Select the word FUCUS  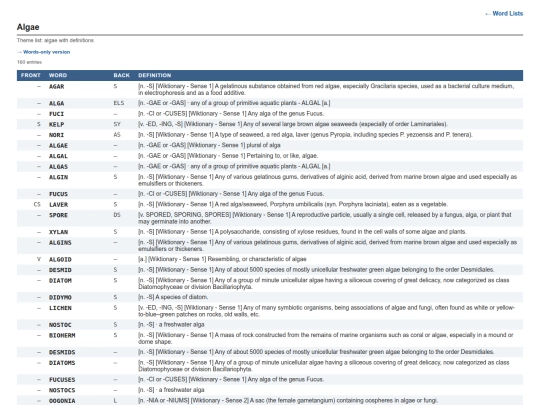[x=59, y=194]
